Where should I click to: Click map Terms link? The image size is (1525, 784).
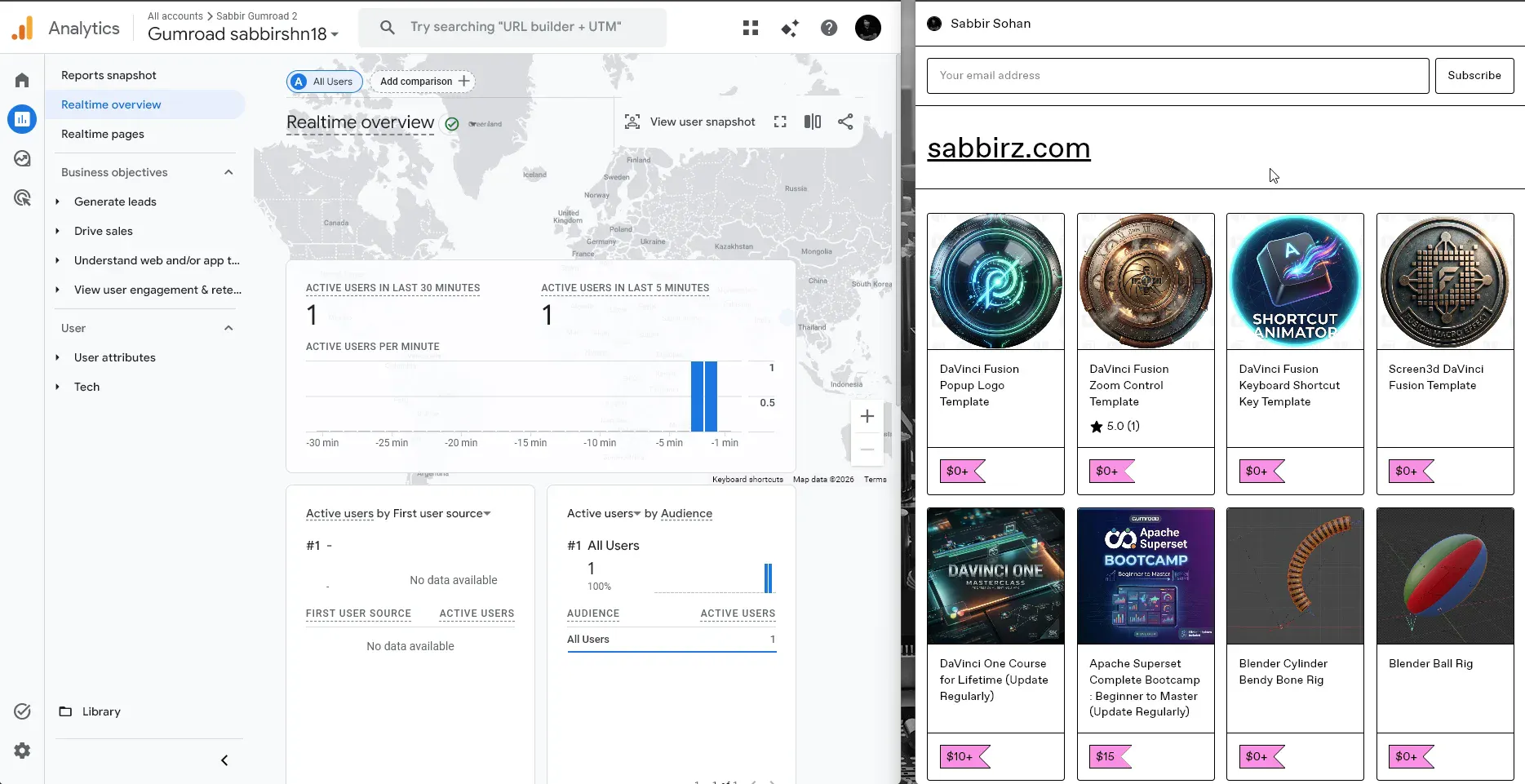(875, 480)
